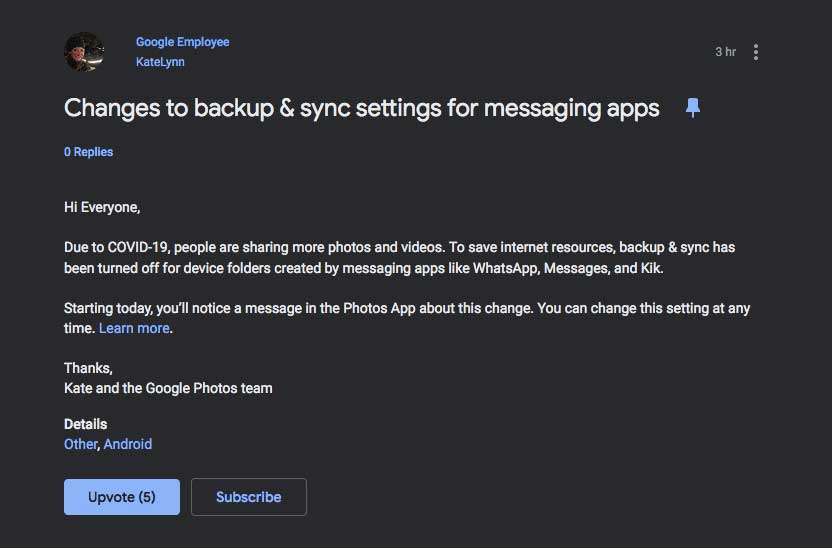This screenshot has width=832, height=548.
Task: Select the Other details tag
Action: 80,444
